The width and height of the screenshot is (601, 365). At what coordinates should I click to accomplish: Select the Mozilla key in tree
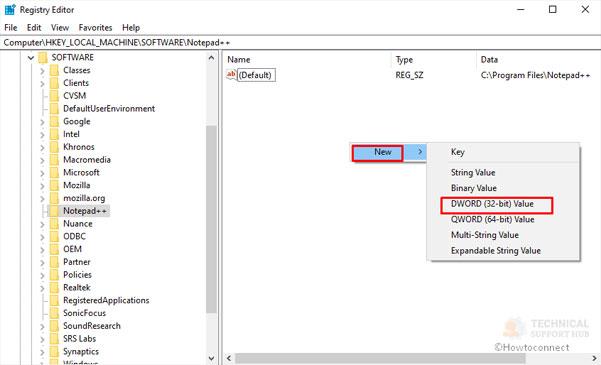point(77,185)
